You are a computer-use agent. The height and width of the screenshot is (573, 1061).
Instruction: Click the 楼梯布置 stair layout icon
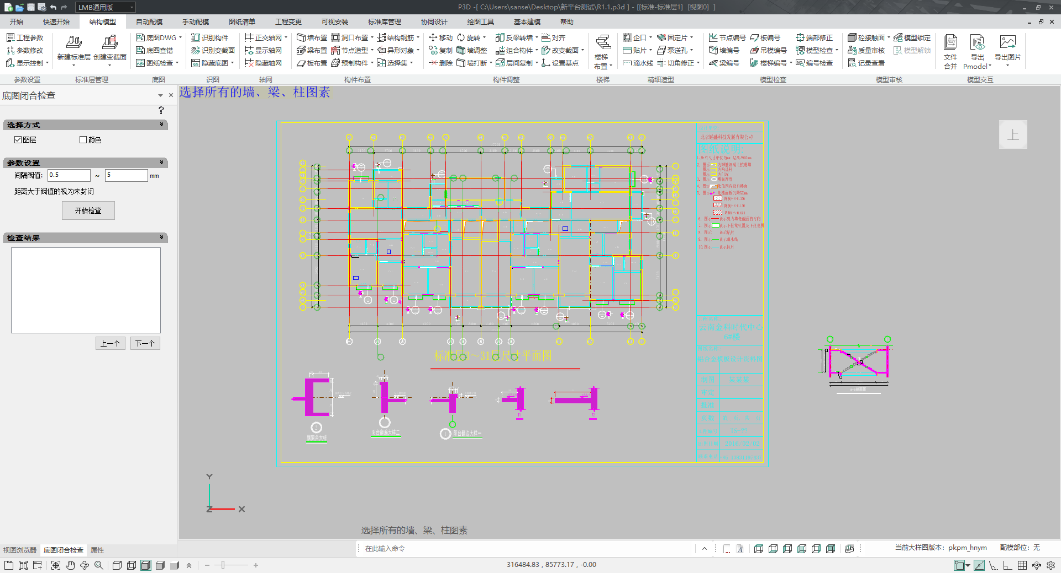pos(602,43)
